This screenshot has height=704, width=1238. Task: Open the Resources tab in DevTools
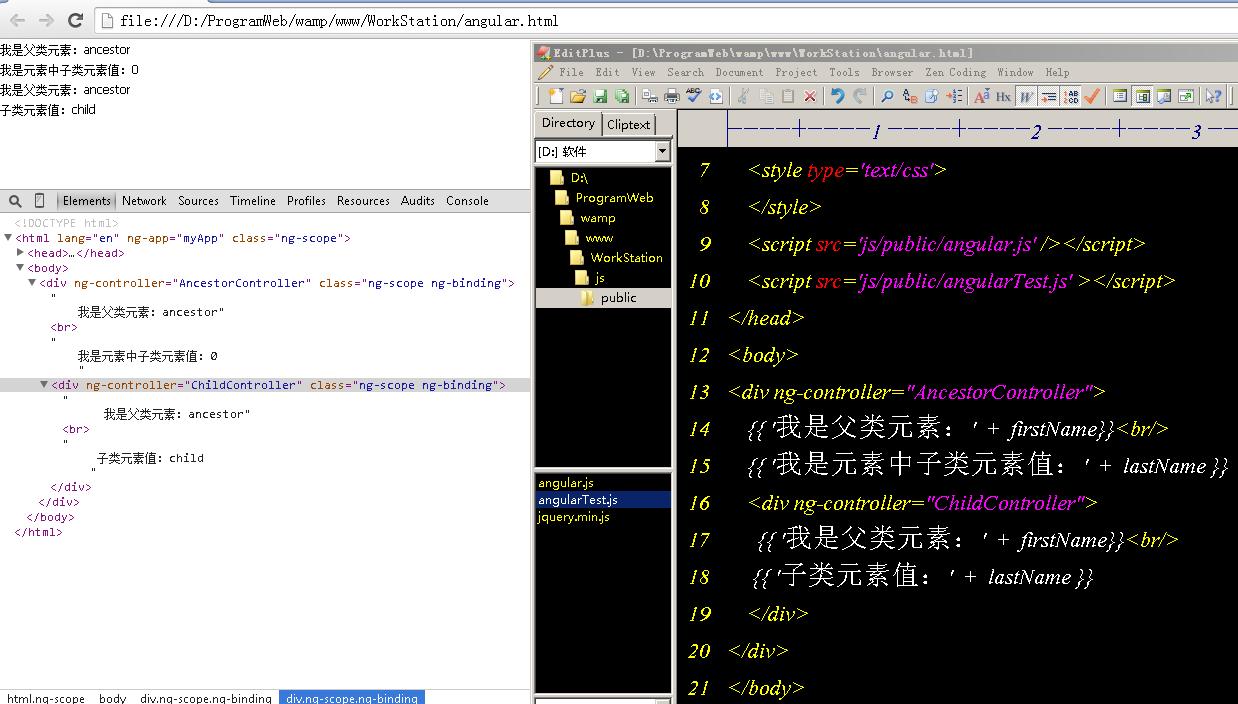[363, 201]
